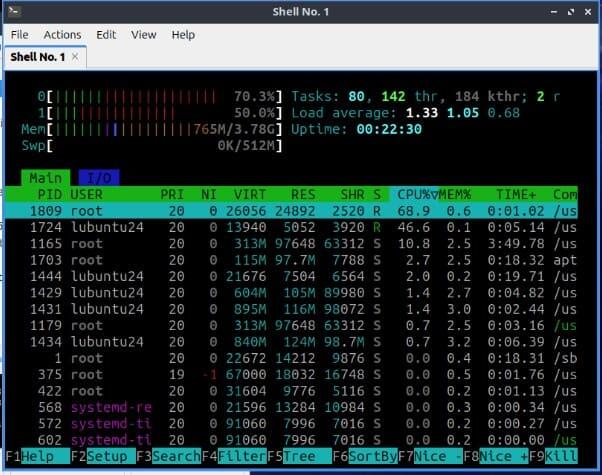Click the F3 Search function
The image size is (602, 475).
[x=164, y=455]
